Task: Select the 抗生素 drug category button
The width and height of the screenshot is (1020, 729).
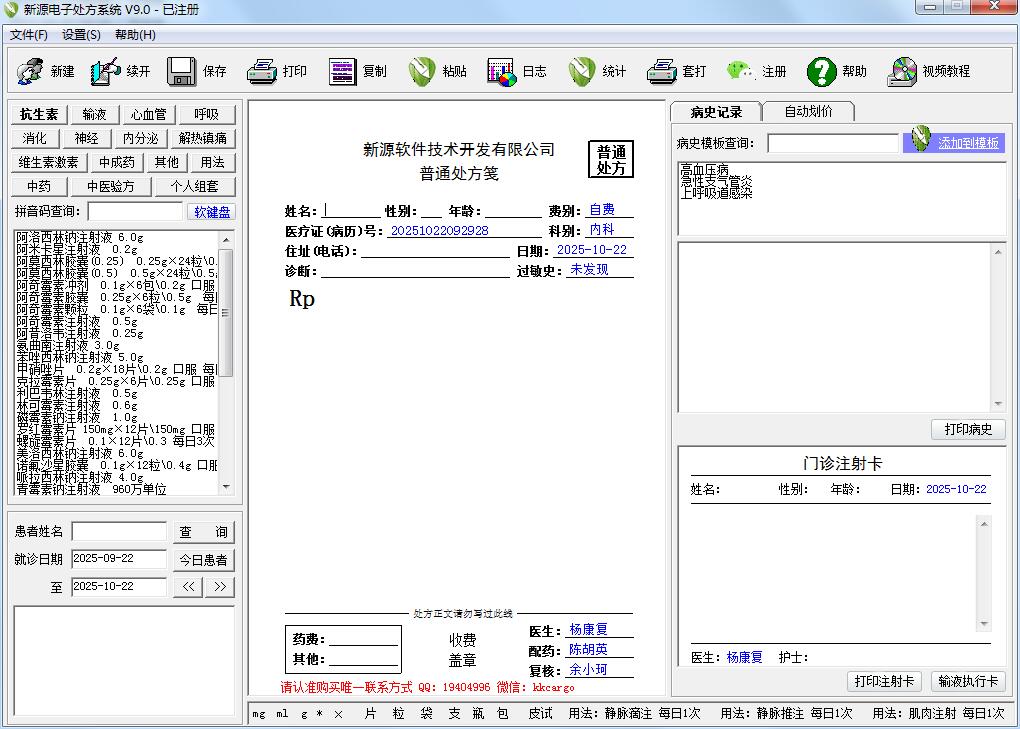Action: [39, 114]
